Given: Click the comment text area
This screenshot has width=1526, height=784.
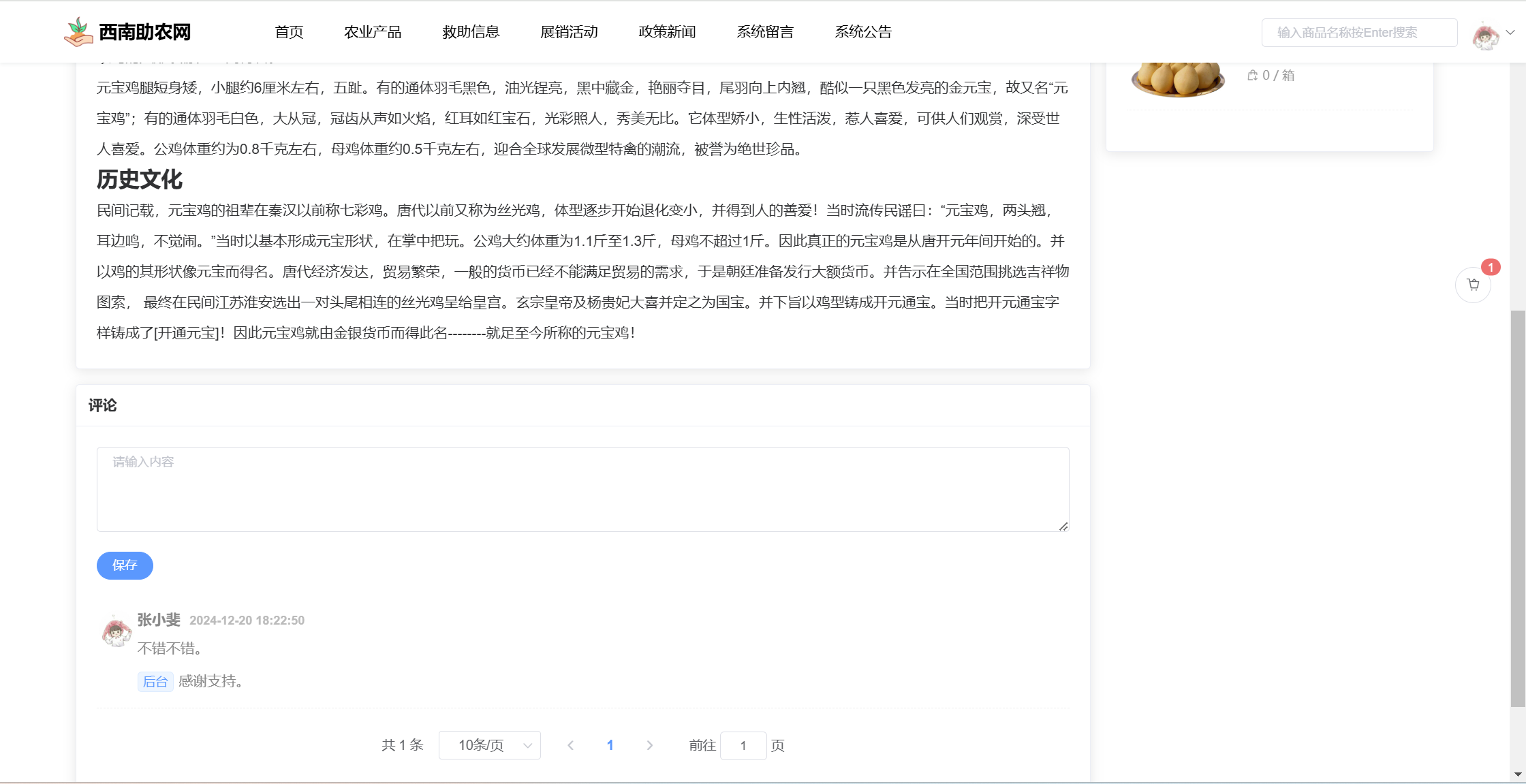Looking at the screenshot, I should [x=582, y=489].
